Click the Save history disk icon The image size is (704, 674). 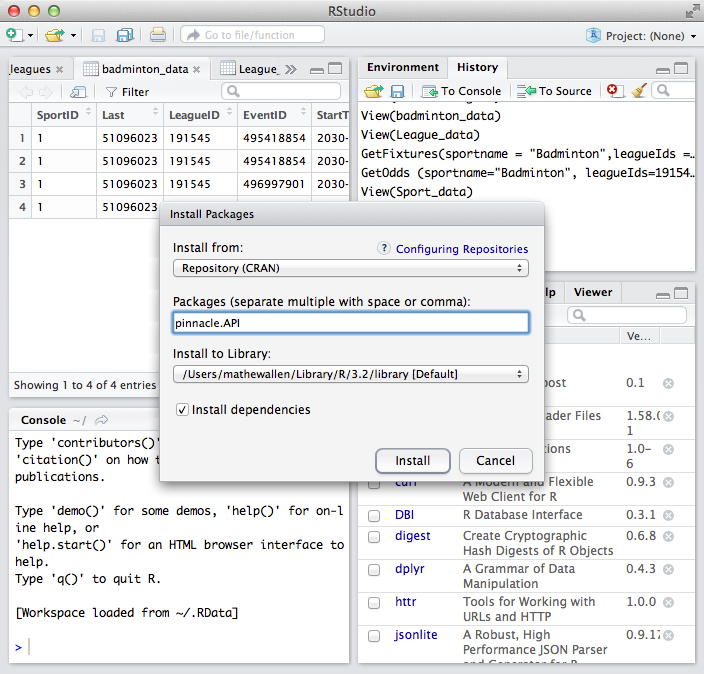point(397,92)
